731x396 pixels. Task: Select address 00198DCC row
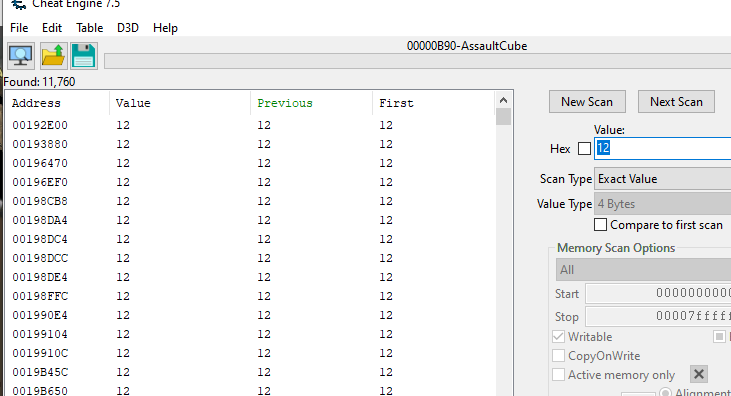(250, 258)
